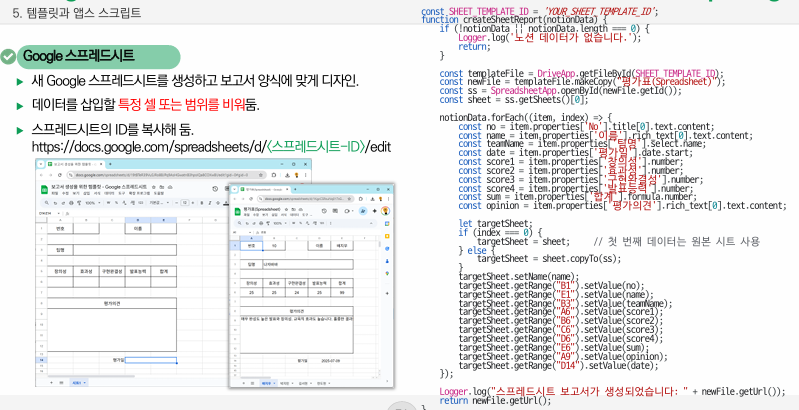Bookmark the page using the star in template window address bar
This screenshot has width=799, height=410.
click(261, 175)
